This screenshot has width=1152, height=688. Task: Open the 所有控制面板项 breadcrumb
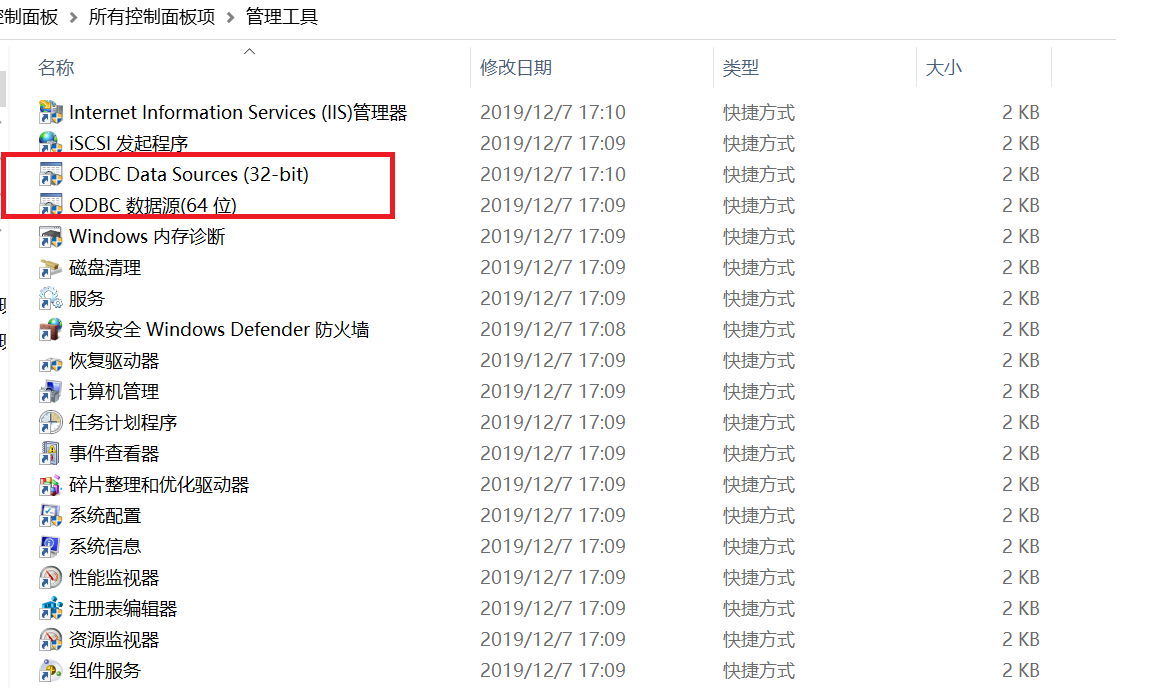tap(152, 16)
